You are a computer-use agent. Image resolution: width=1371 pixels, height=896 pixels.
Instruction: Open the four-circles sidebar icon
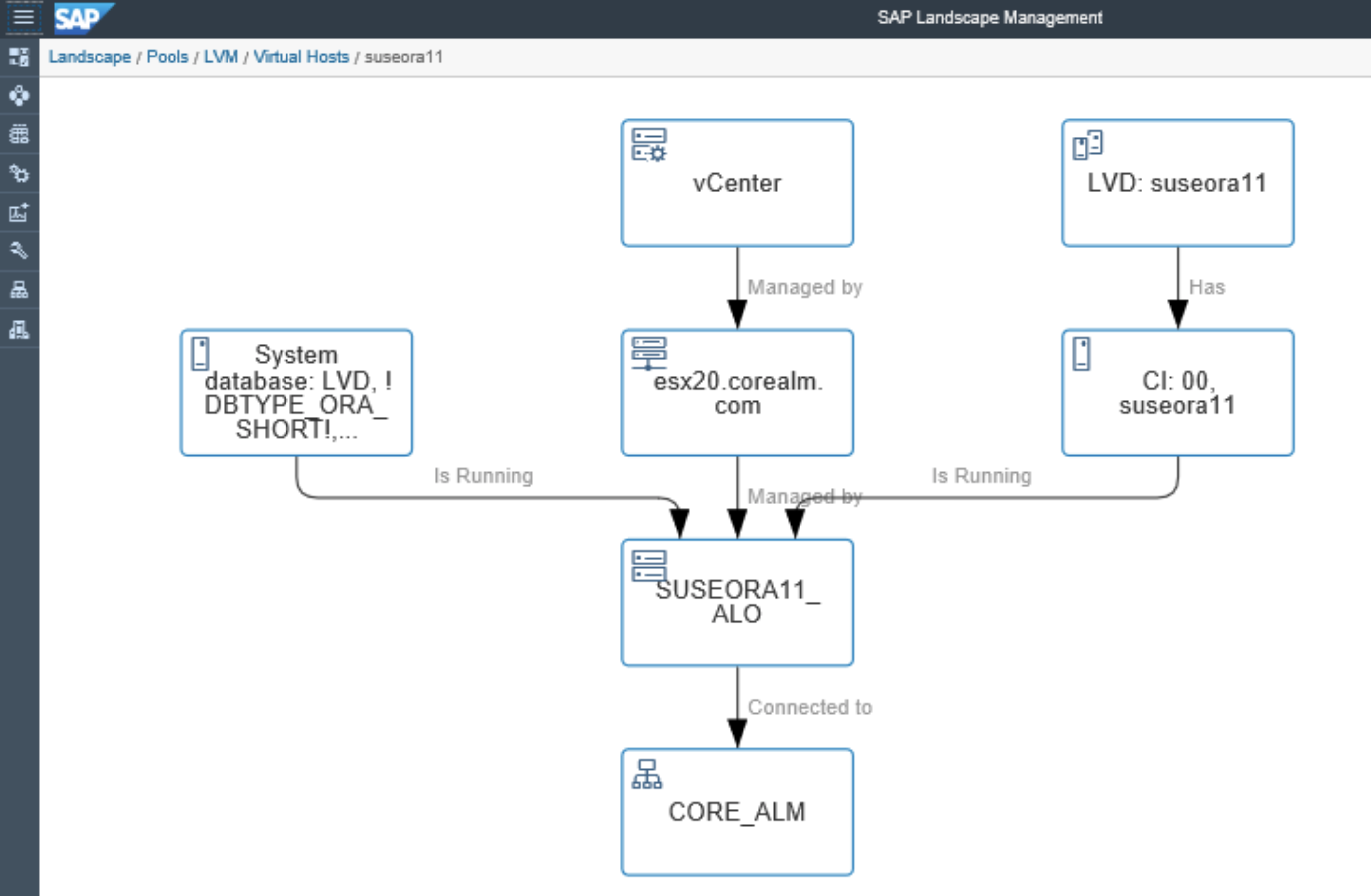[19, 95]
